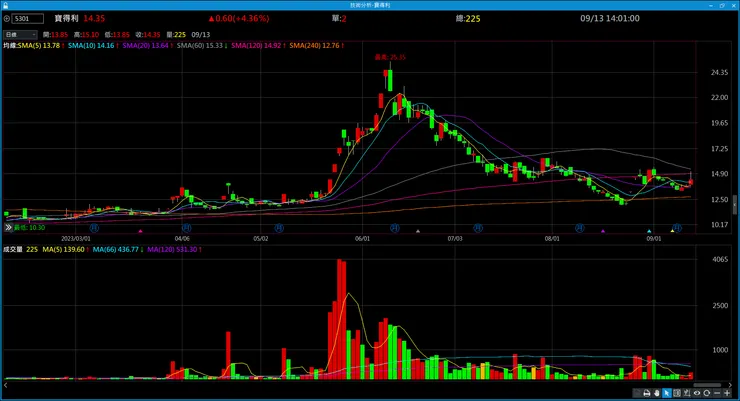The image size is (740, 401).
Task: Click the open price 開:13.85
Action: point(55,35)
